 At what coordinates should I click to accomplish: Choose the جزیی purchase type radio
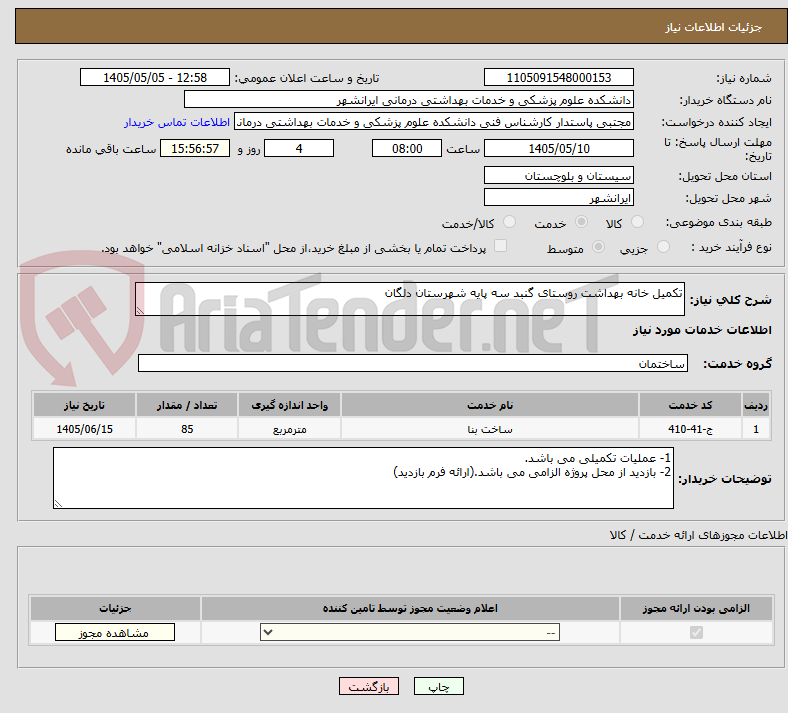(x=663, y=247)
